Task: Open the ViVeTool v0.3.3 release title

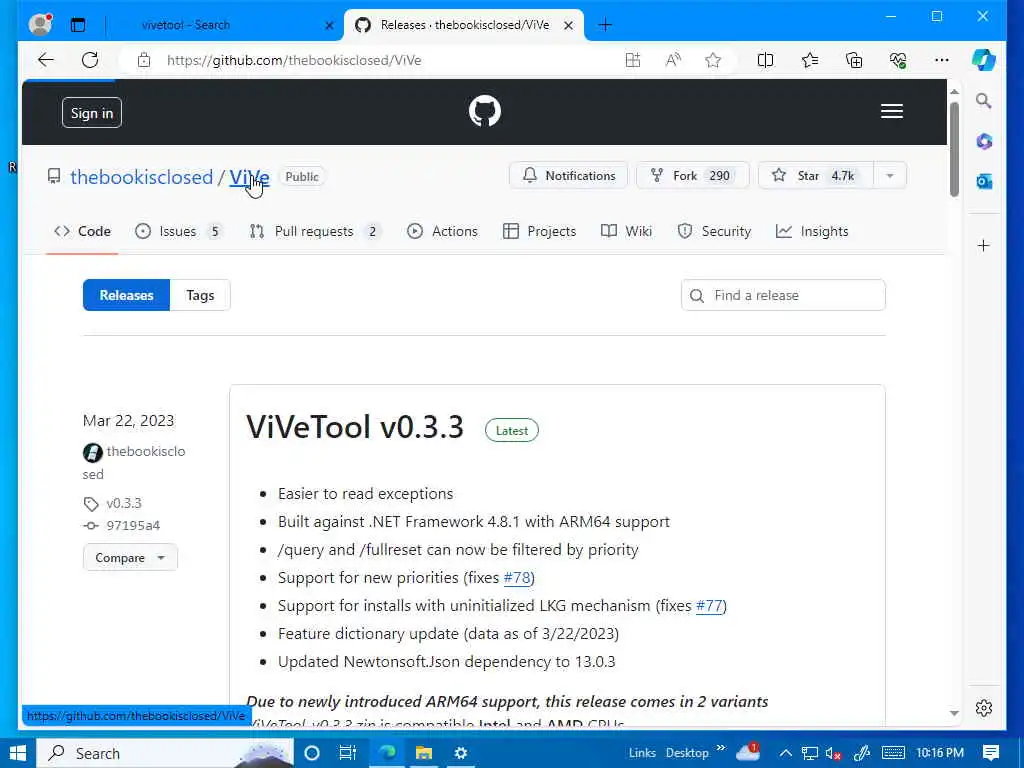Action: click(355, 427)
